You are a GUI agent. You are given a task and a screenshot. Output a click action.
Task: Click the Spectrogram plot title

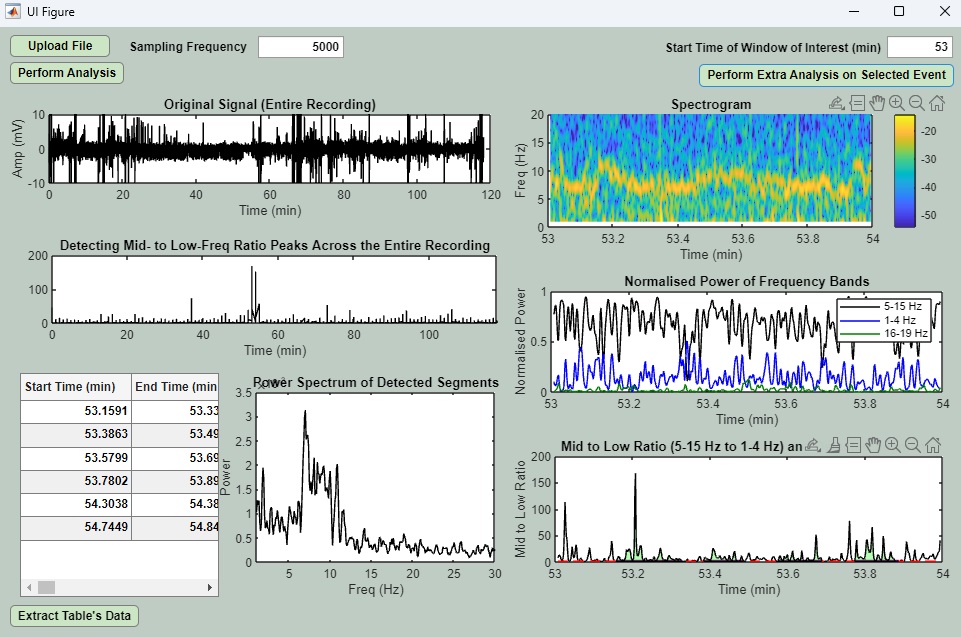tap(711, 105)
